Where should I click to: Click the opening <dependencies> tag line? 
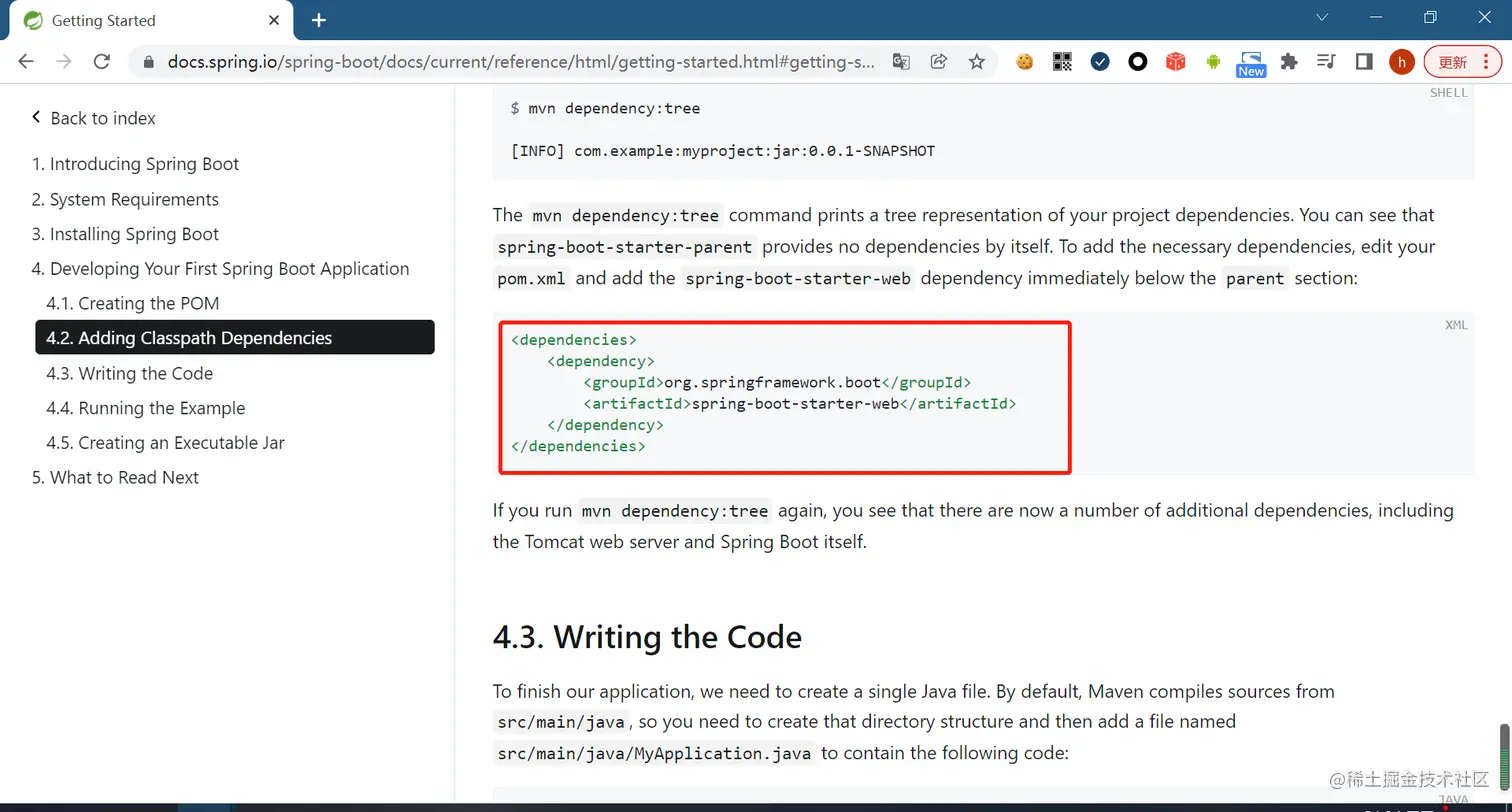tap(573, 340)
